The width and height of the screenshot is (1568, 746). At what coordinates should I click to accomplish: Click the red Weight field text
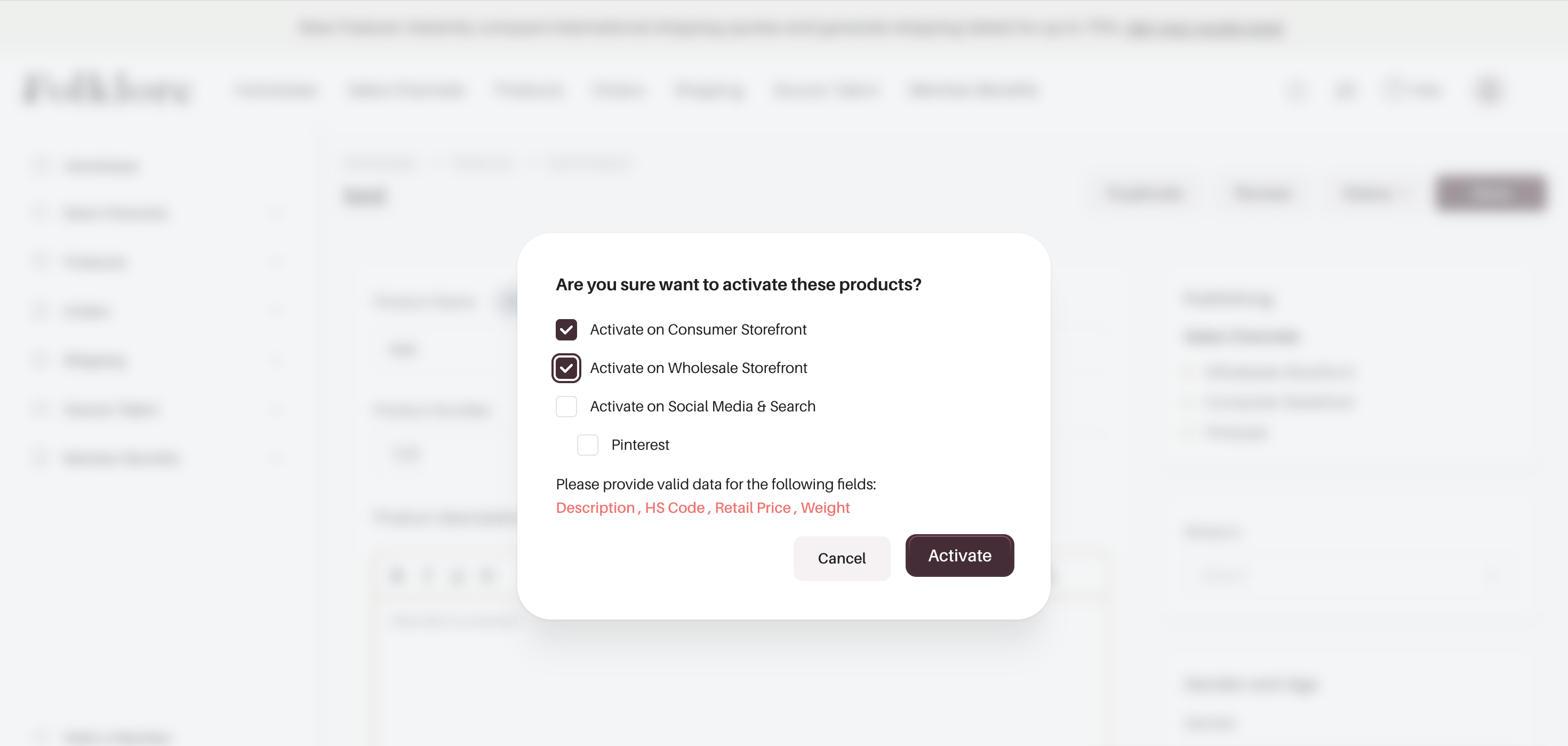click(x=825, y=507)
